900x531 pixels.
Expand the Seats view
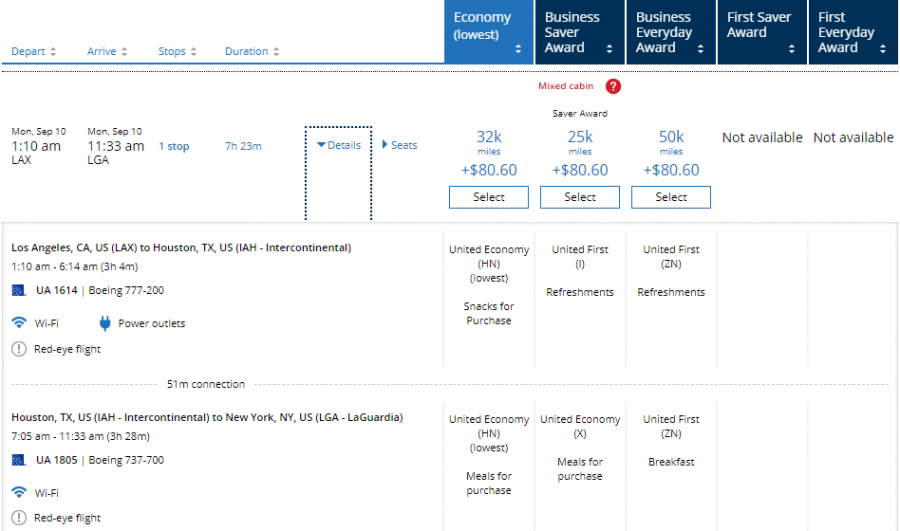click(399, 145)
